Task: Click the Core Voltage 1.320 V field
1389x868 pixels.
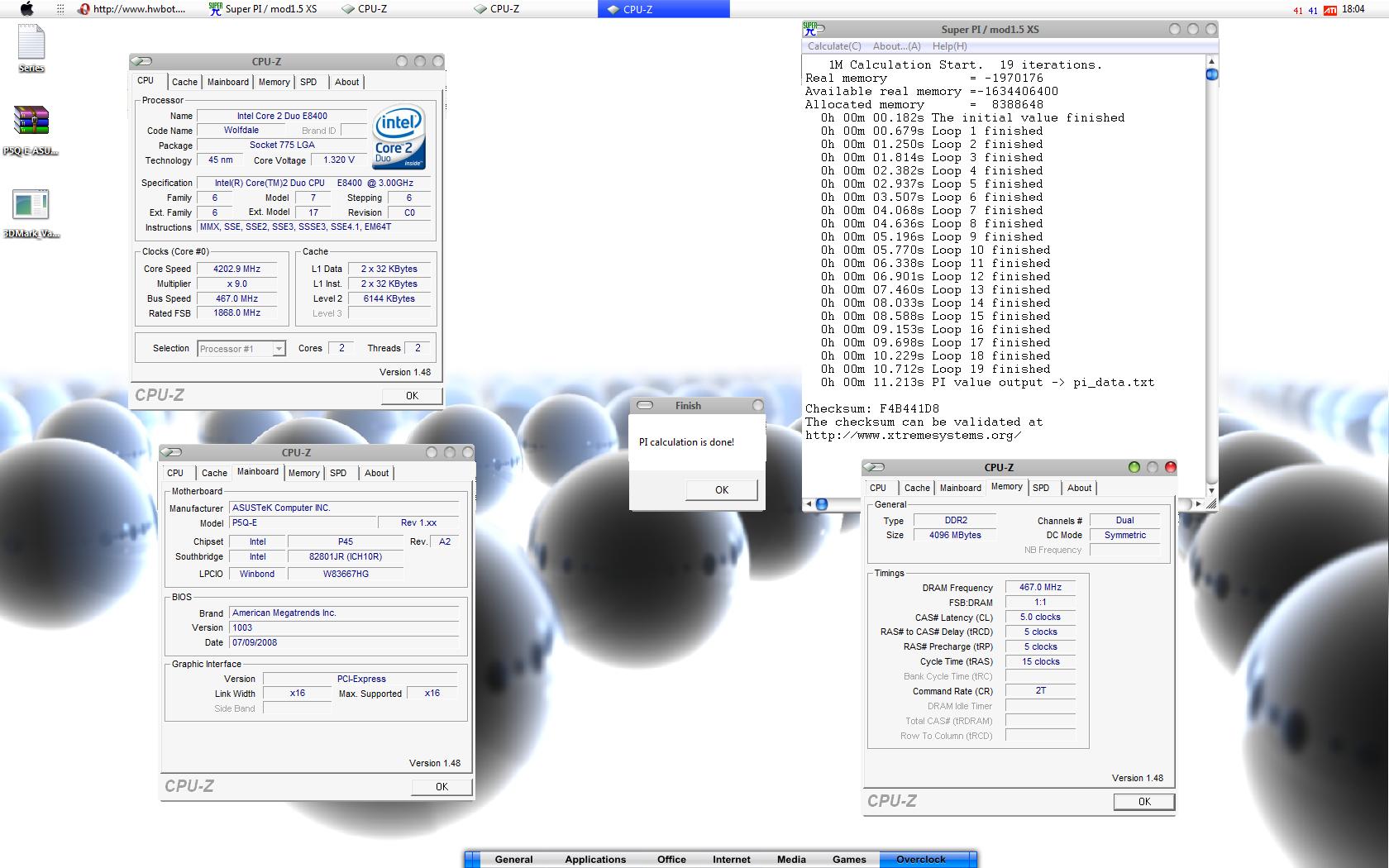Action: (x=338, y=160)
